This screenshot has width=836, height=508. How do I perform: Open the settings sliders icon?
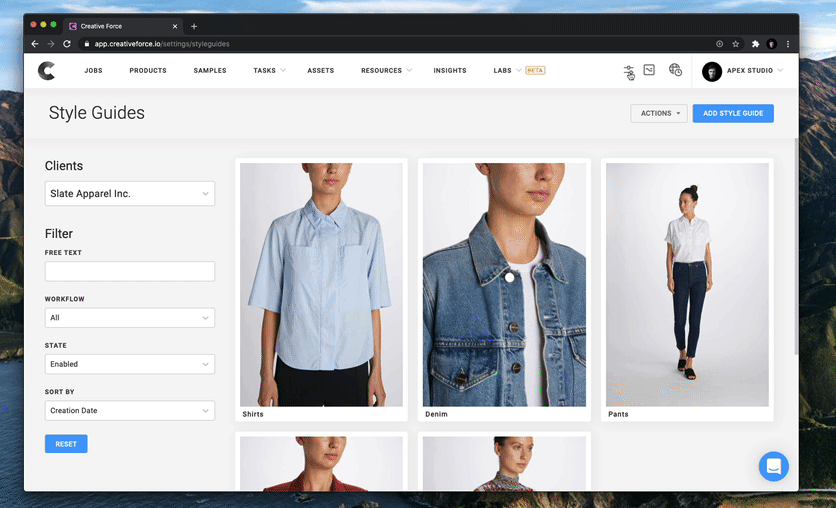tap(629, 72)
